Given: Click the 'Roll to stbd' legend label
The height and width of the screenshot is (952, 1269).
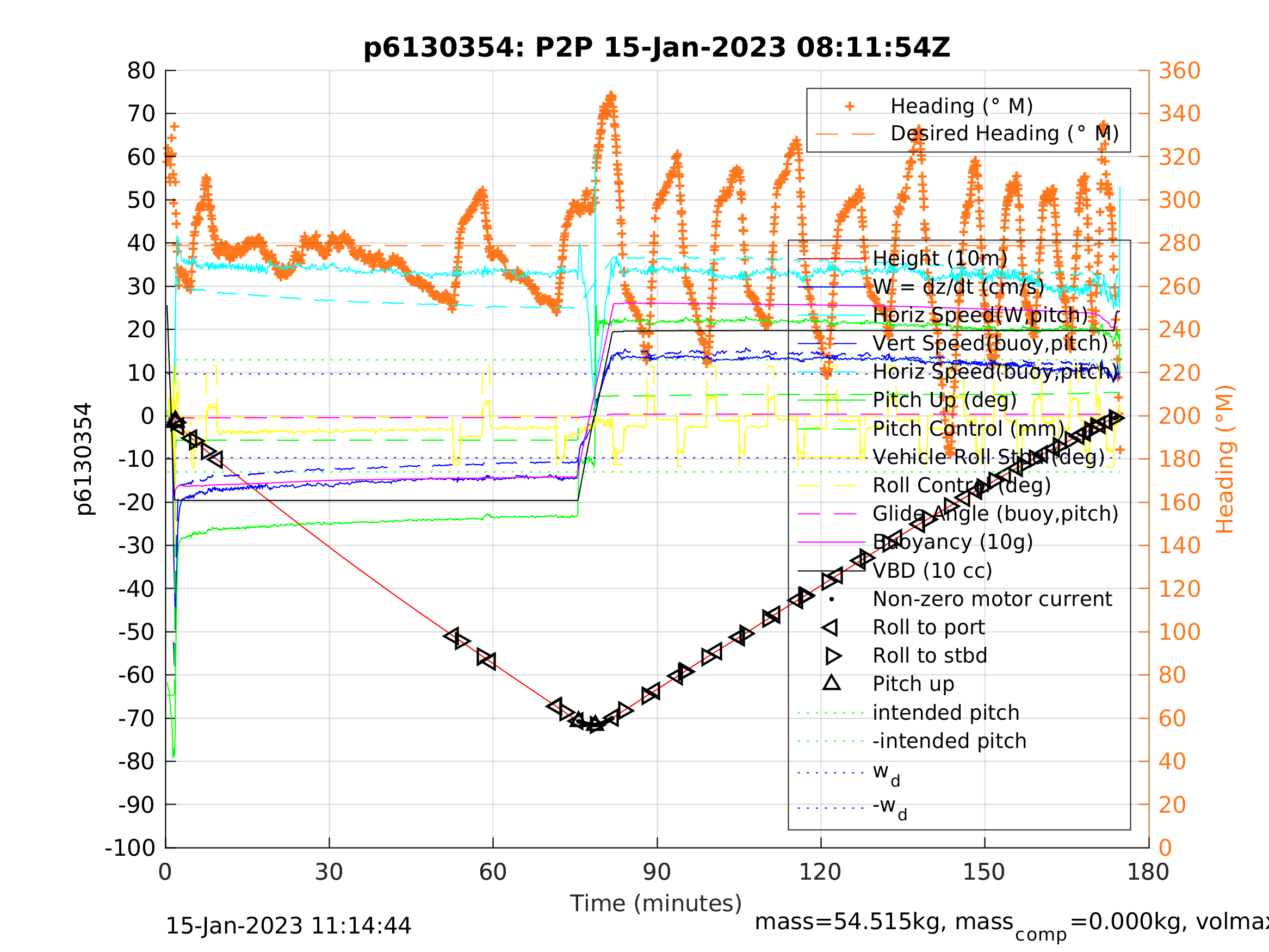Looking at the screenshot, I should (930, 656).
